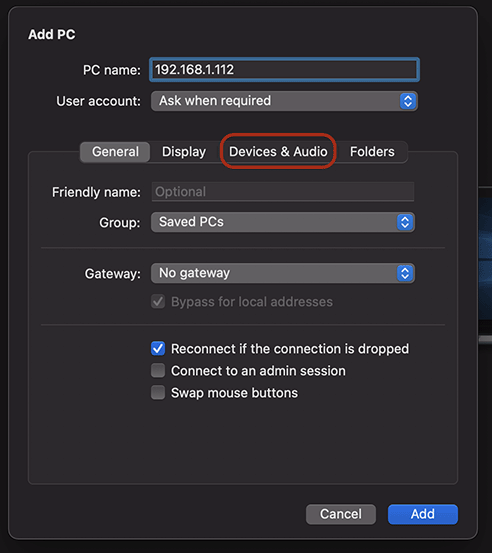
Task: Click the Group popup stepper arrows
Action: point(405,222)
